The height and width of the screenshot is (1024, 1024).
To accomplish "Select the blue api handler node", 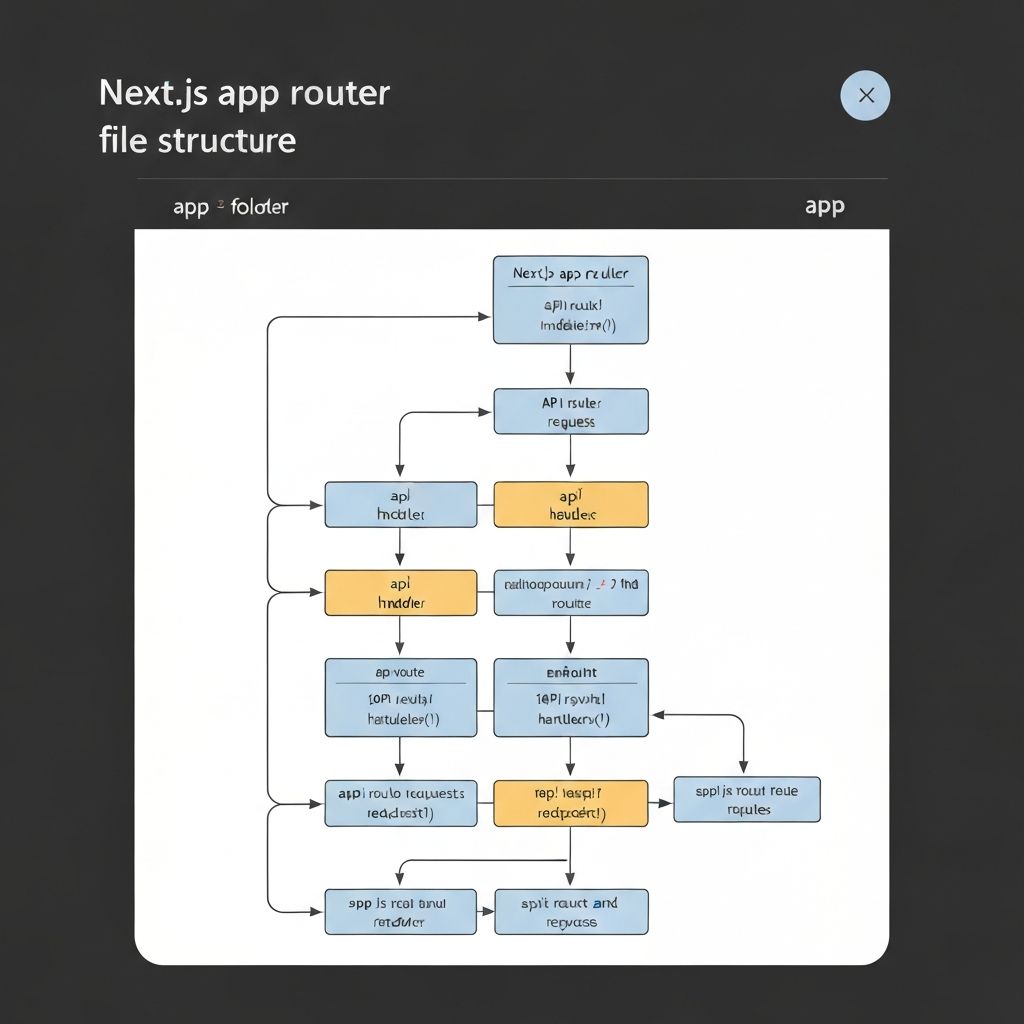I will 400,504.
